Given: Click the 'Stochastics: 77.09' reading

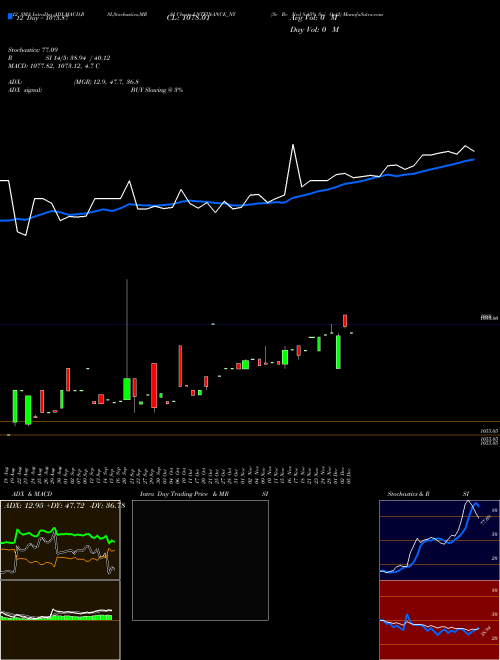Looking at the screenshot, I should point(32,50).
